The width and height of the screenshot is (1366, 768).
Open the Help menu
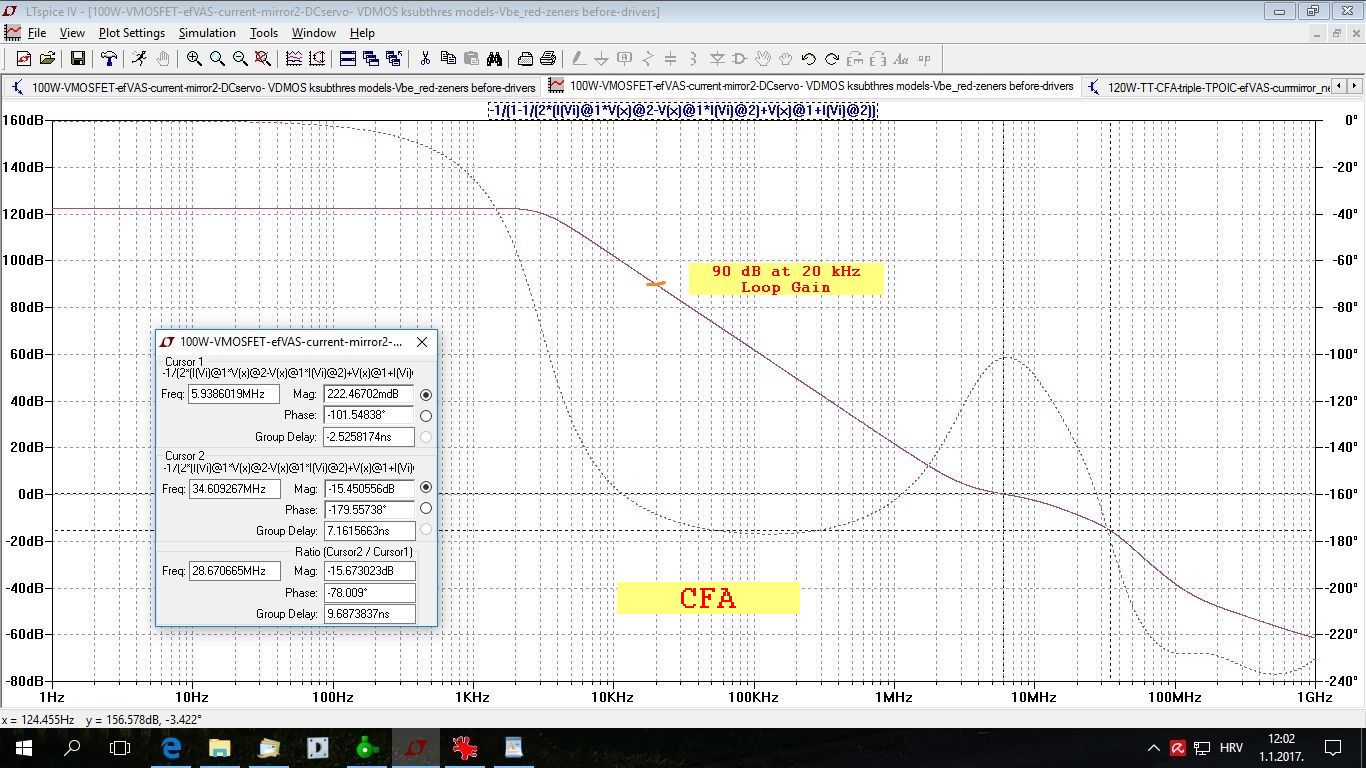pos(362,33)
